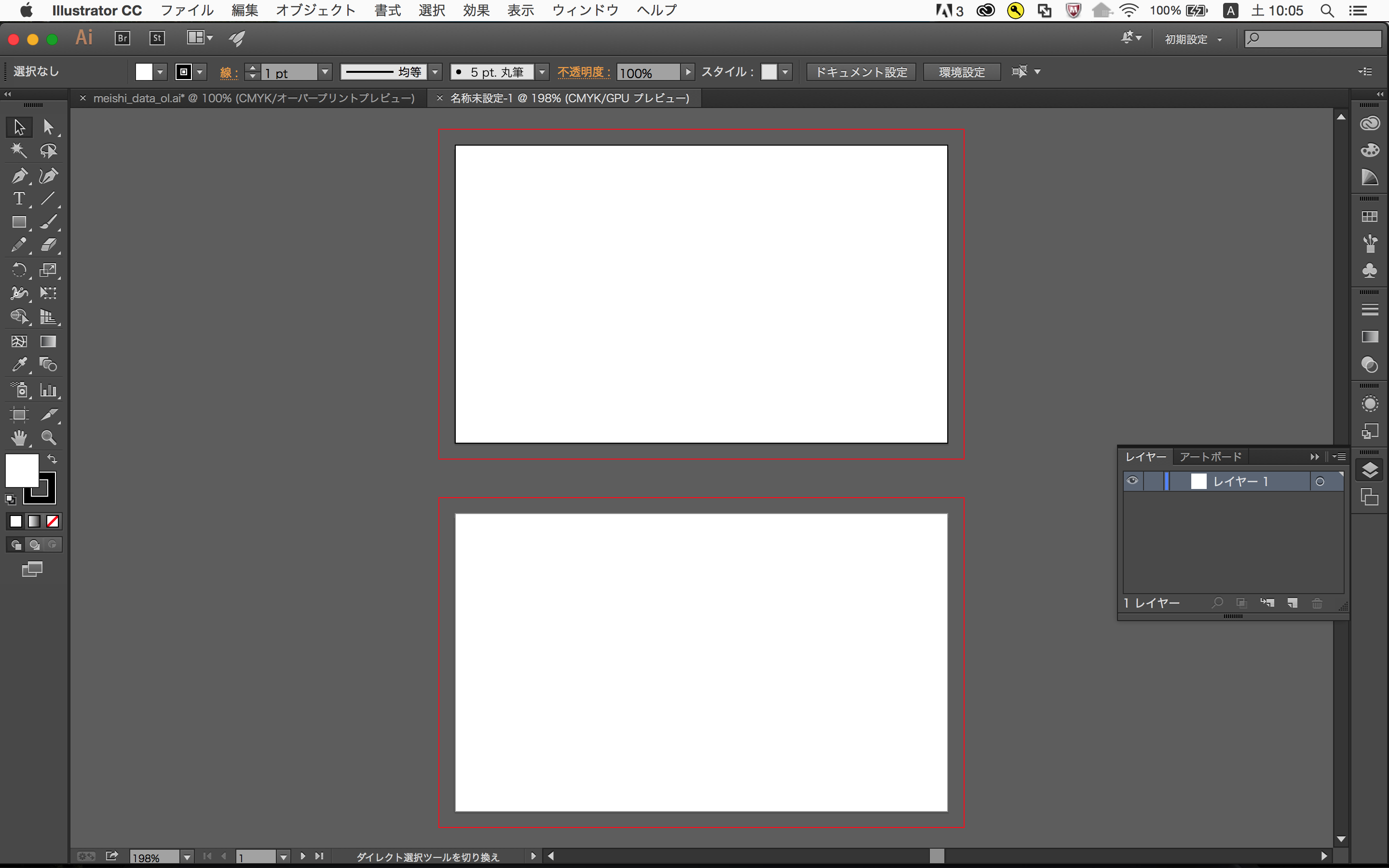Open 5 pt. 丸筆 brush dropdown
The image size is (1389, 868).
pos(542,72)
